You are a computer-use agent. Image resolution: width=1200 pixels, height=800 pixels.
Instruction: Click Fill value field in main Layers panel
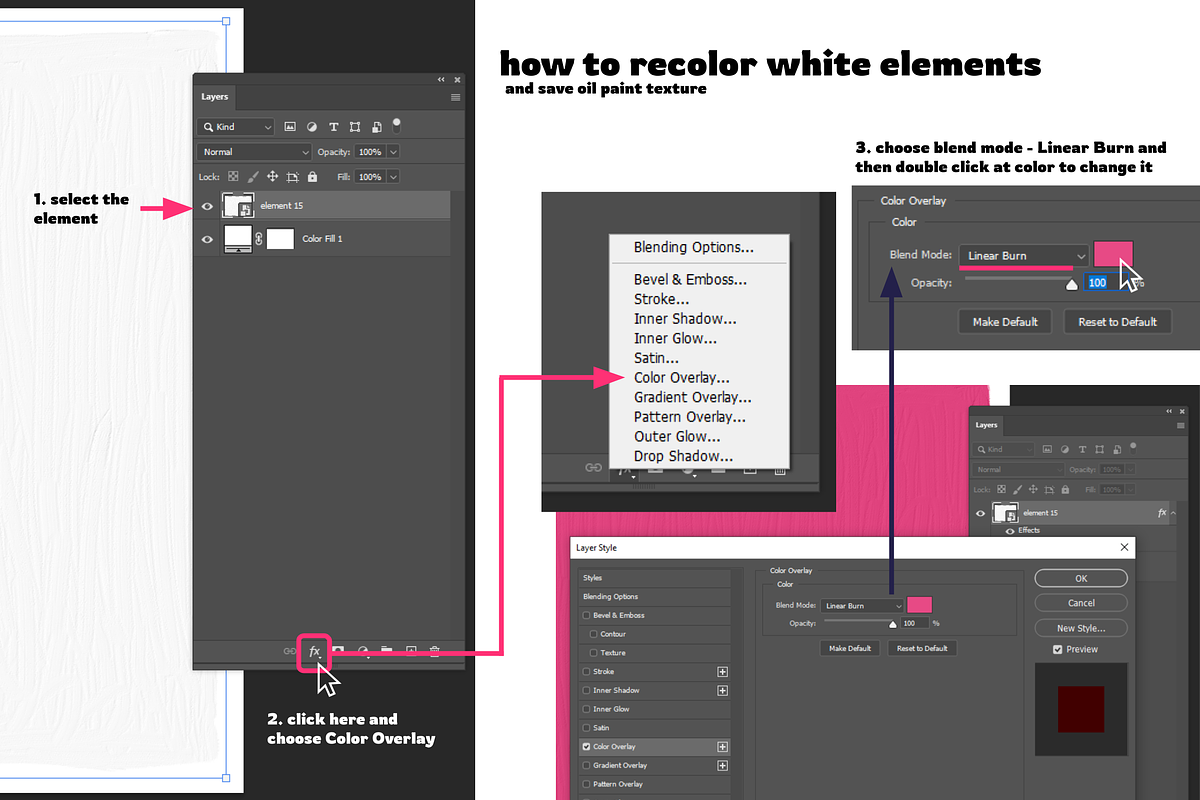tap(370, 177)
